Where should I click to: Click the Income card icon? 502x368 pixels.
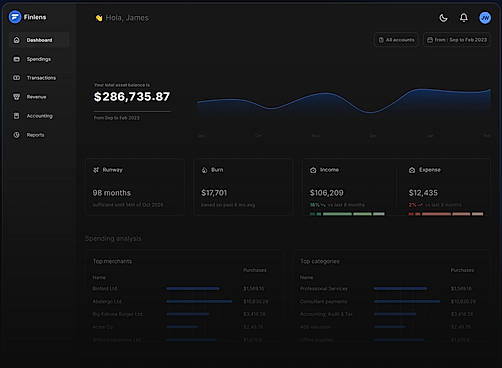[x=313, y=170]
